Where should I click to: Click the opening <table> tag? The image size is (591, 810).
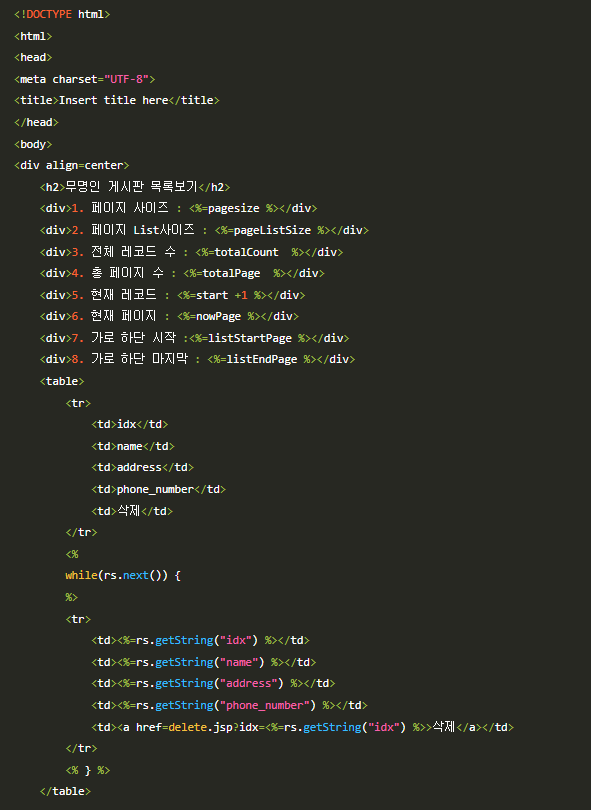(62, 381)
